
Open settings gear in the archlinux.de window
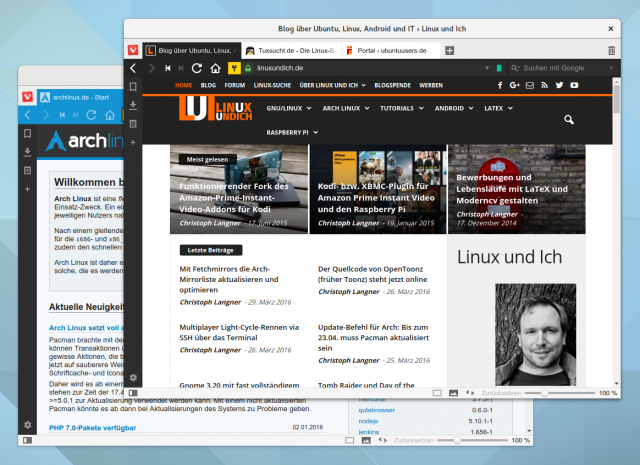click(x=27, y=425)
